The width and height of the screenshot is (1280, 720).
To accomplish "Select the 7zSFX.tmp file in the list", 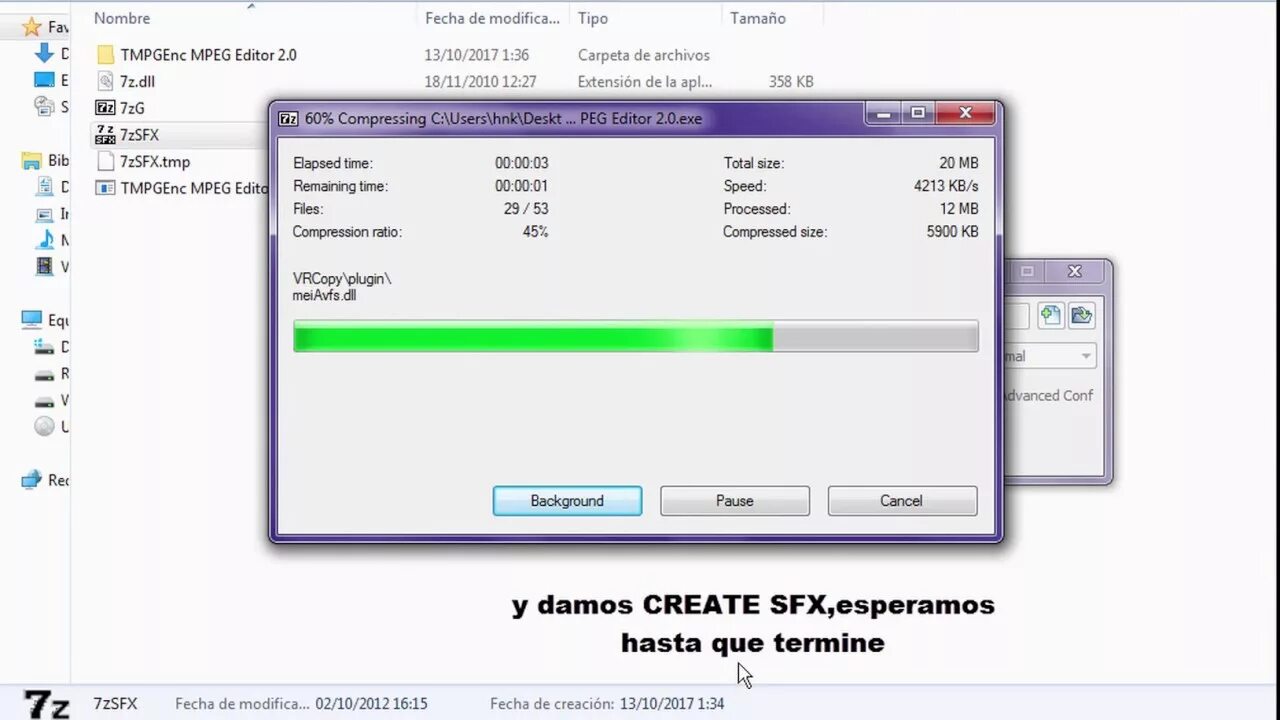I will 155,161.
